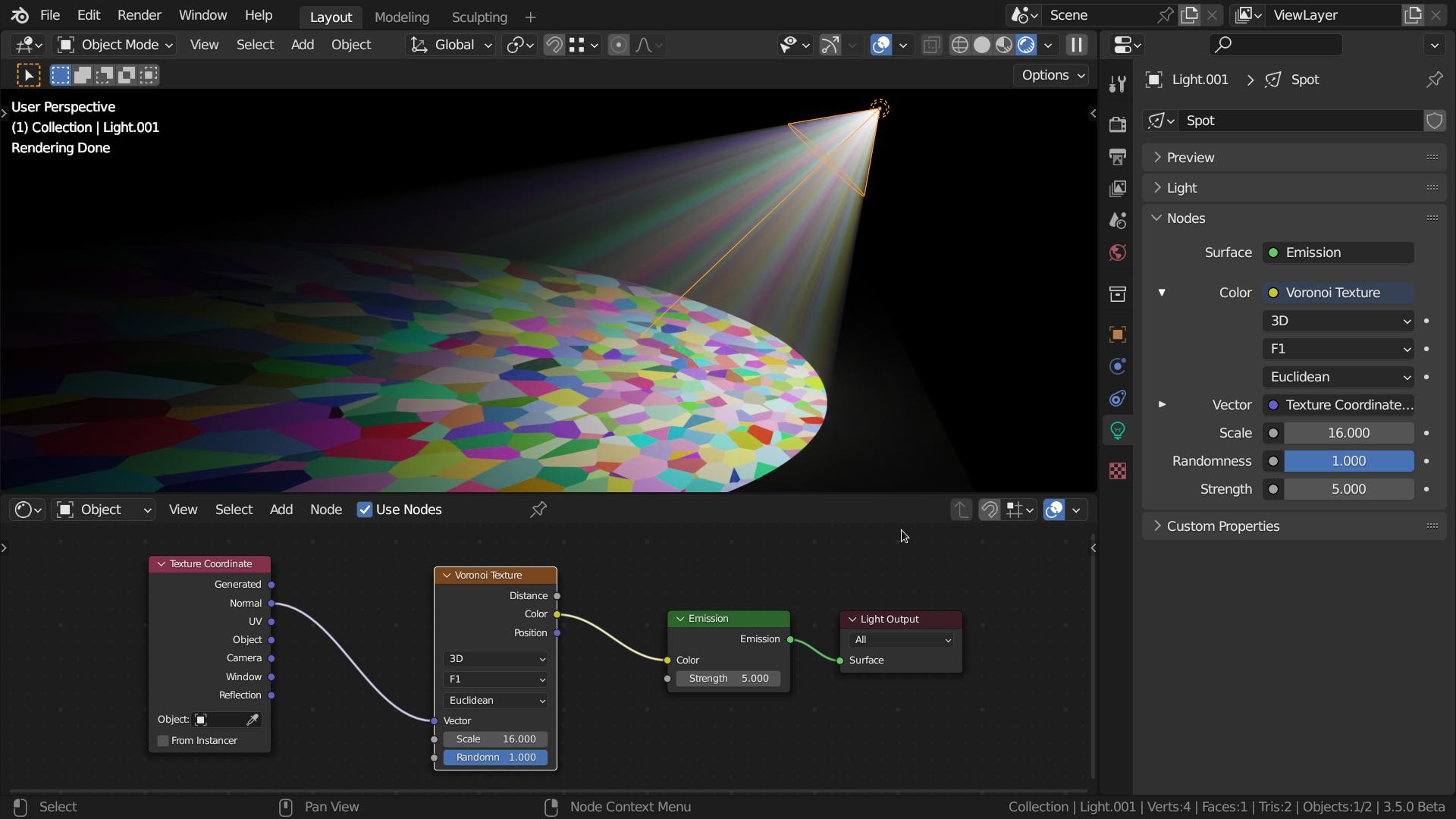Pause the viewport render preview
The width and height of the screenshot is (1456, 819).
(x=1076, y=45)
